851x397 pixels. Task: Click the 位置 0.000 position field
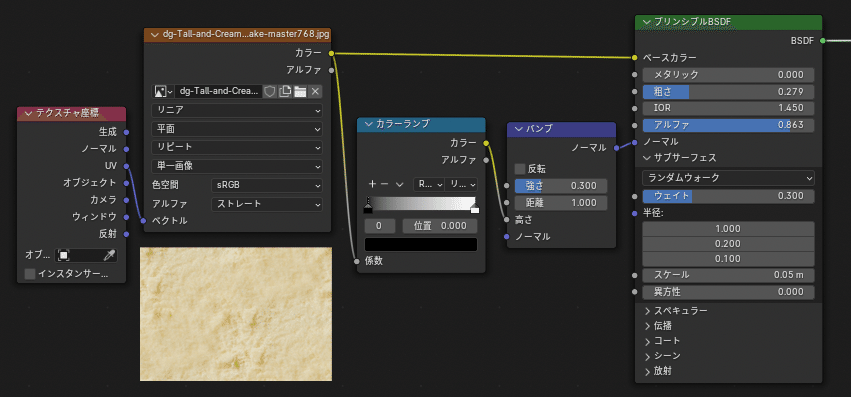pos(440,226)
